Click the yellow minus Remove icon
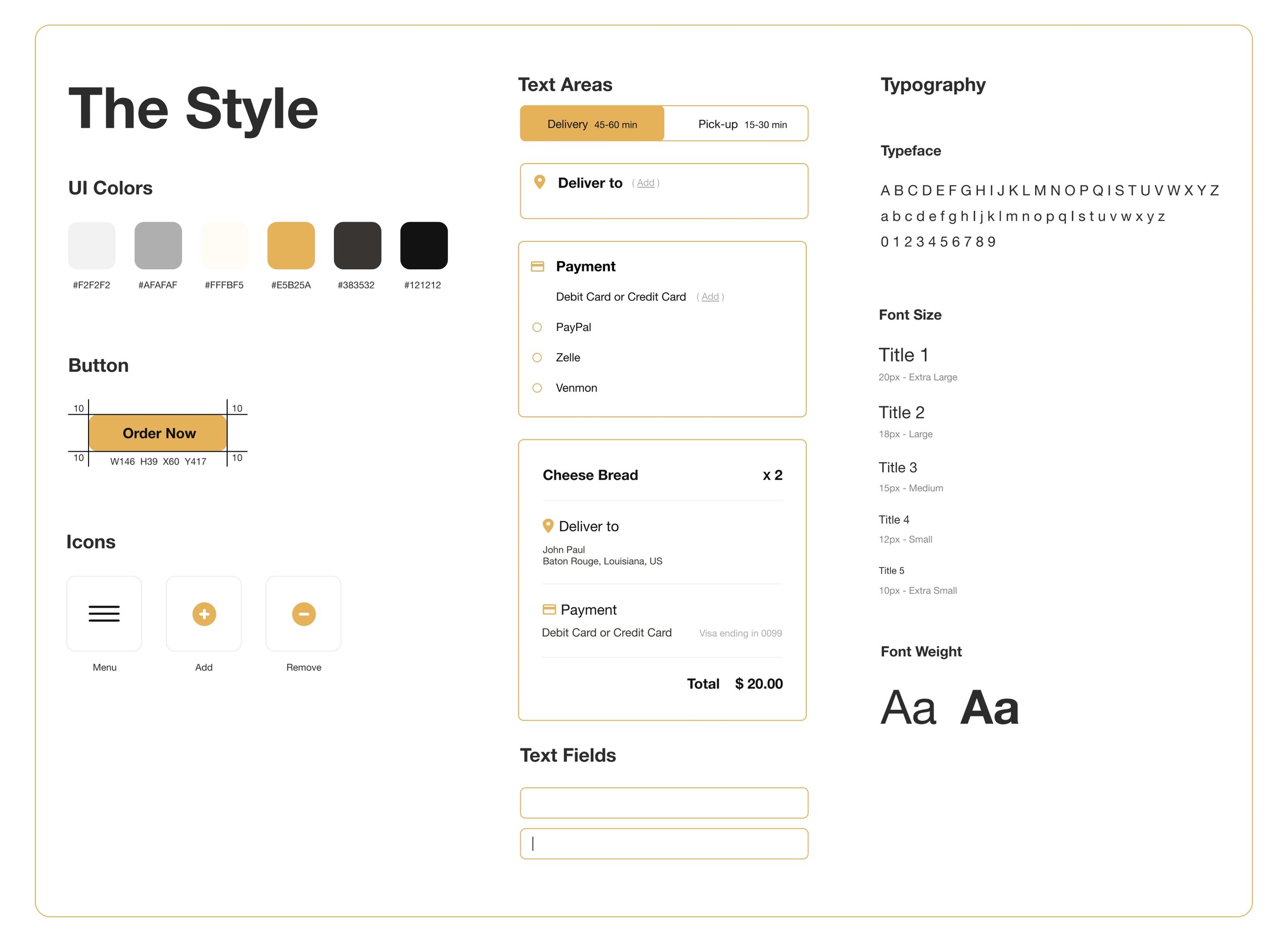This screenshot has height=942, width=1288. [303, 613]
